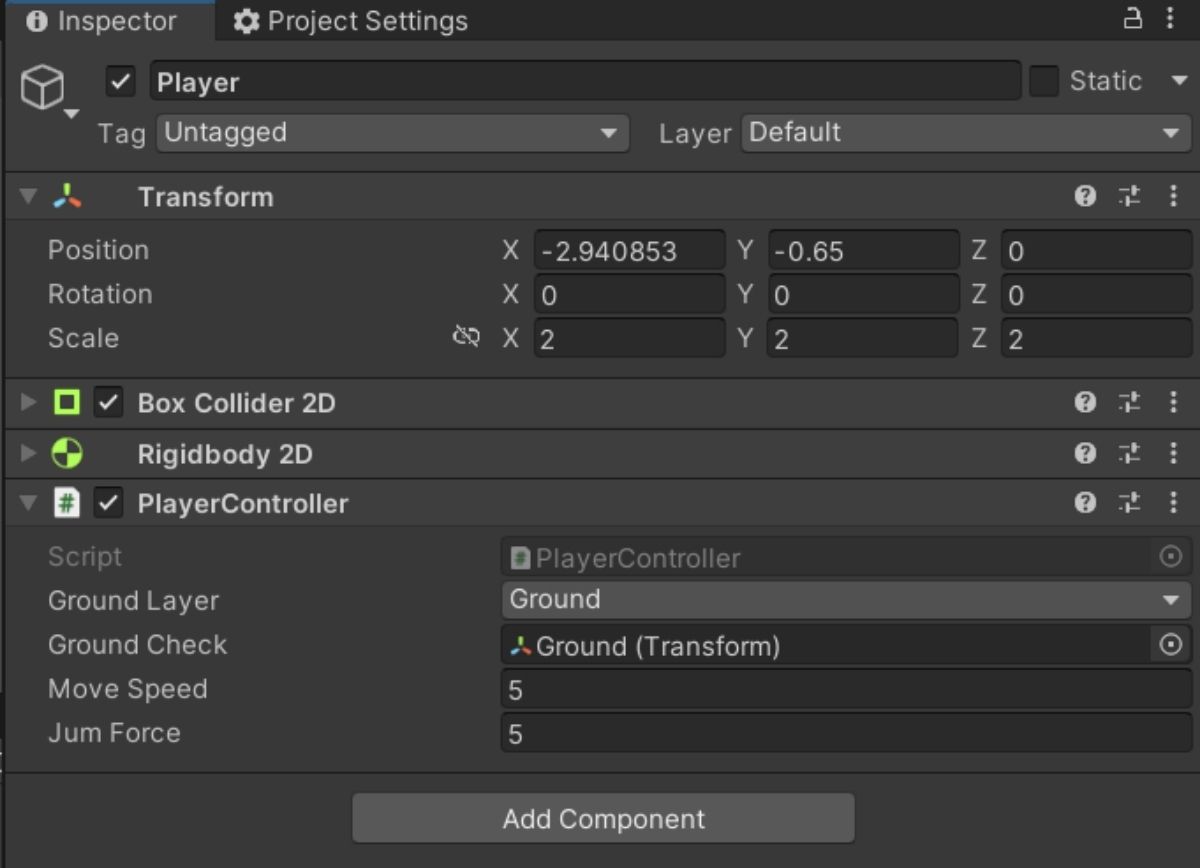The width and height of the screenshot is (1200, 868).
Task: Click the Add Component button
Action: point(603,819)
